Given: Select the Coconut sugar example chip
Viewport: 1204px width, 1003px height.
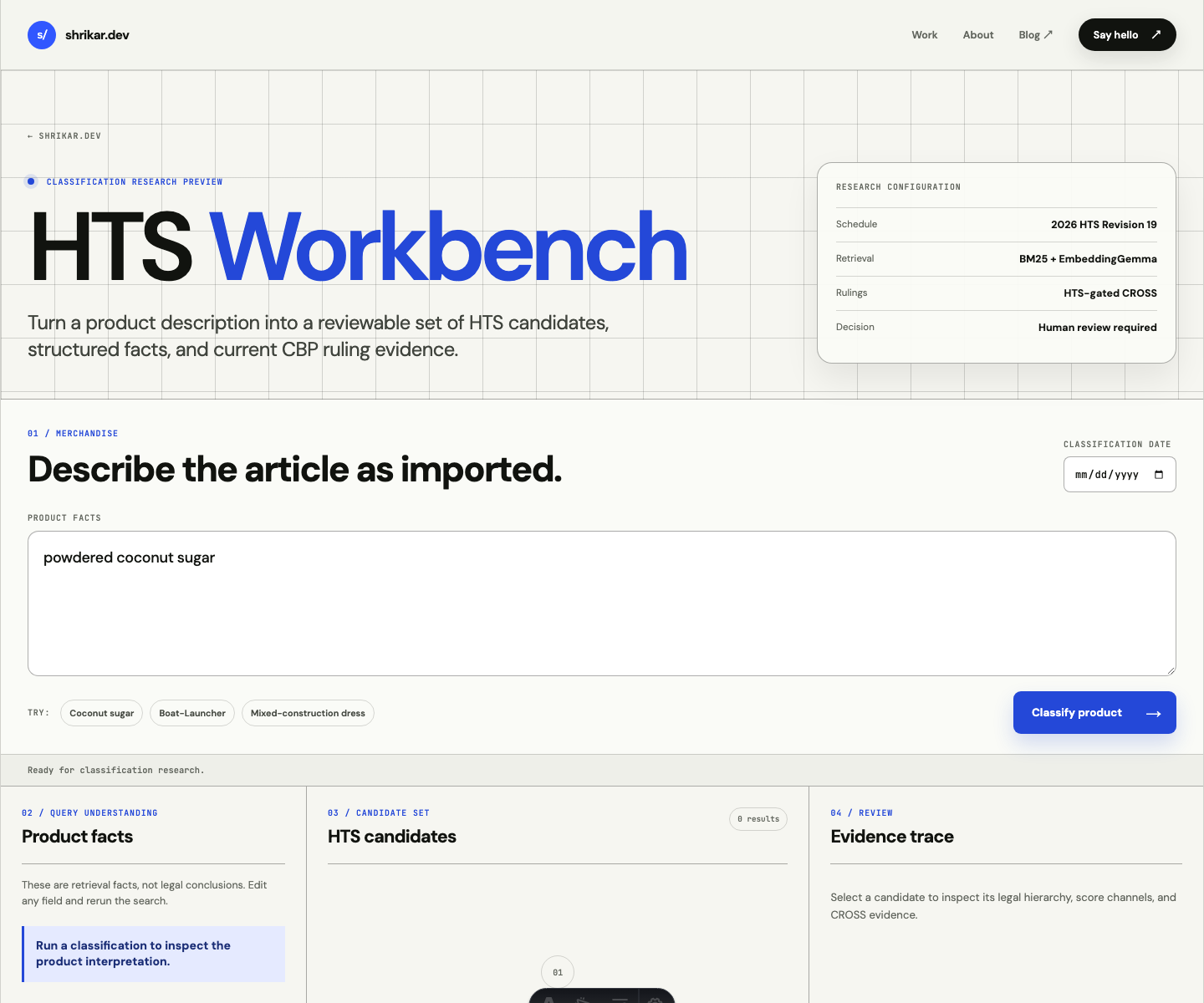Looking at the screenshot, I should click(x=102, y=713).
